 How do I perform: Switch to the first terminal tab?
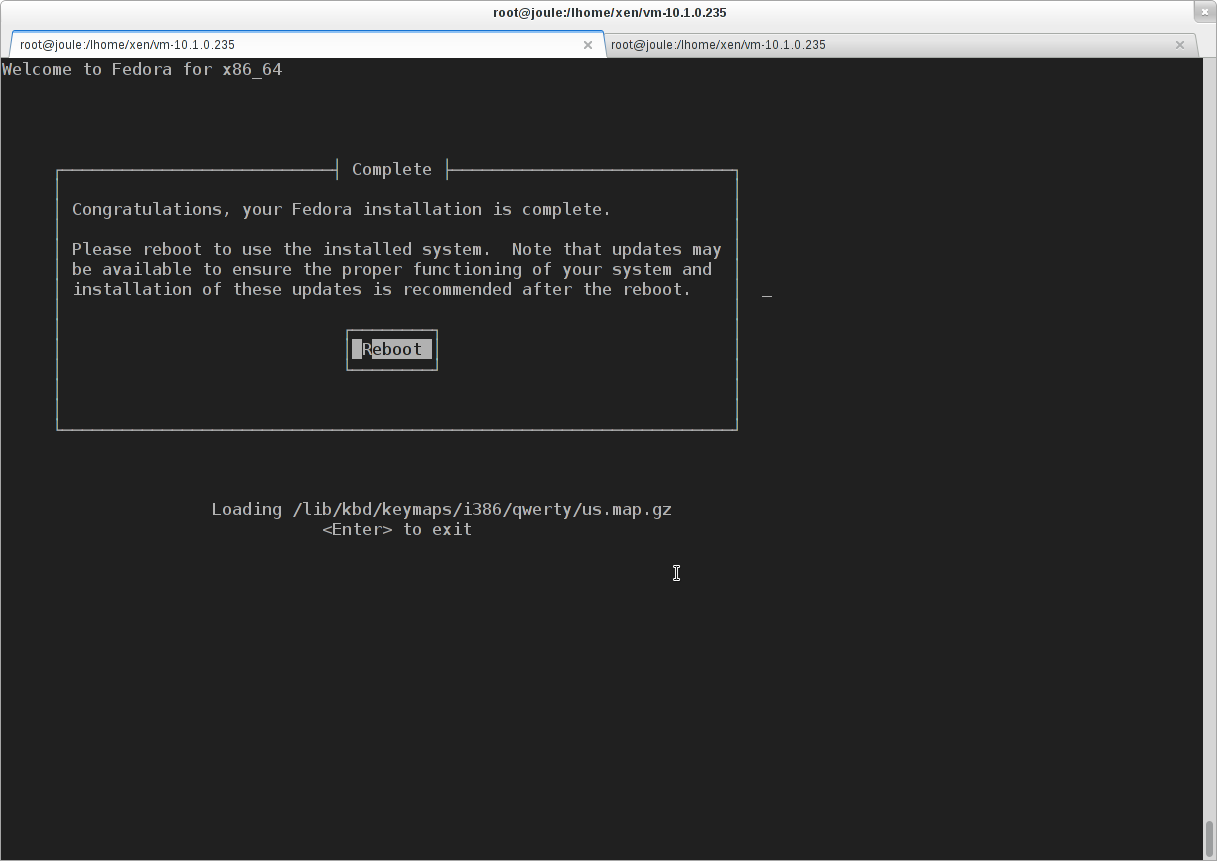306,44
